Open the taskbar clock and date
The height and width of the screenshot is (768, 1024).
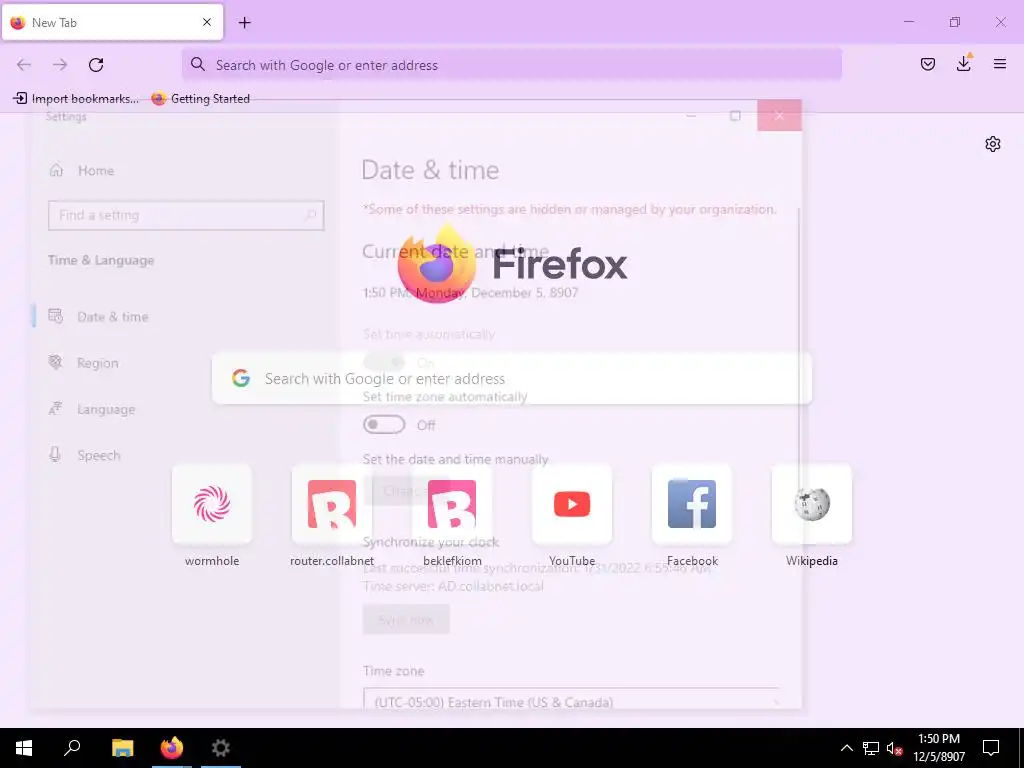[939, 748]
